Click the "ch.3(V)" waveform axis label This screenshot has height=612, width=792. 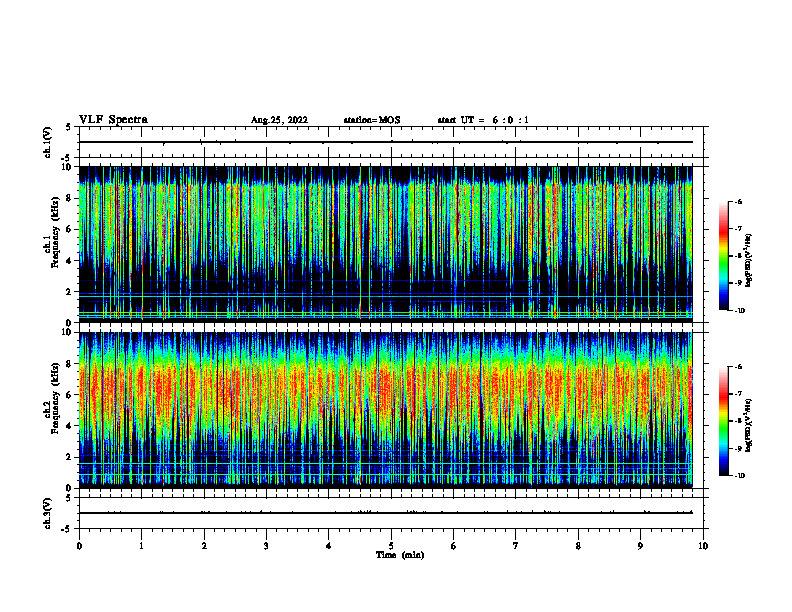tap(48, 513)
